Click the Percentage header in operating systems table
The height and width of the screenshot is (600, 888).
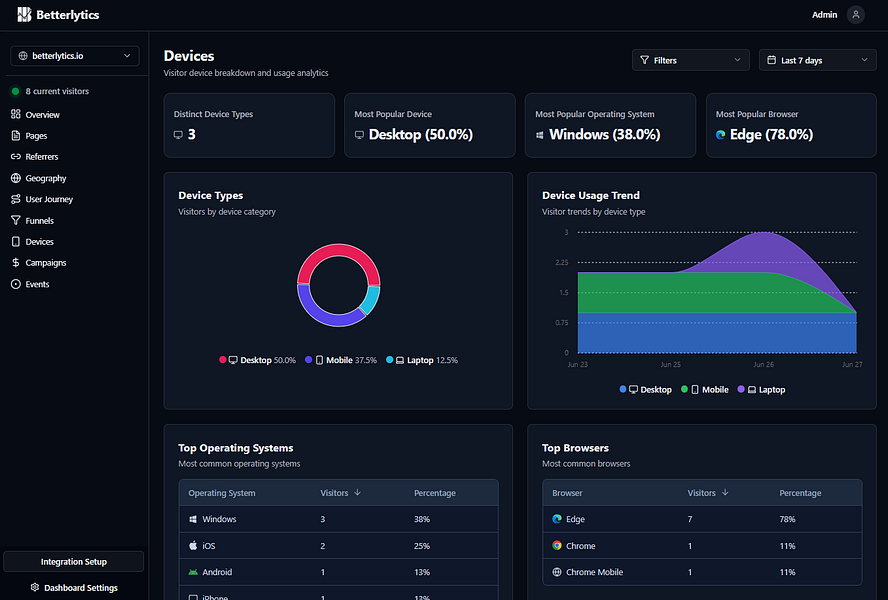tap(434, 493)
